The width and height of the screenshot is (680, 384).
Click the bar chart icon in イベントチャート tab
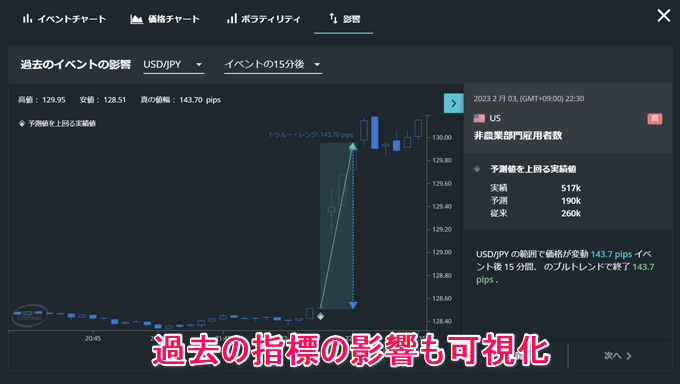pyautogui.click(x=27, y=18)
